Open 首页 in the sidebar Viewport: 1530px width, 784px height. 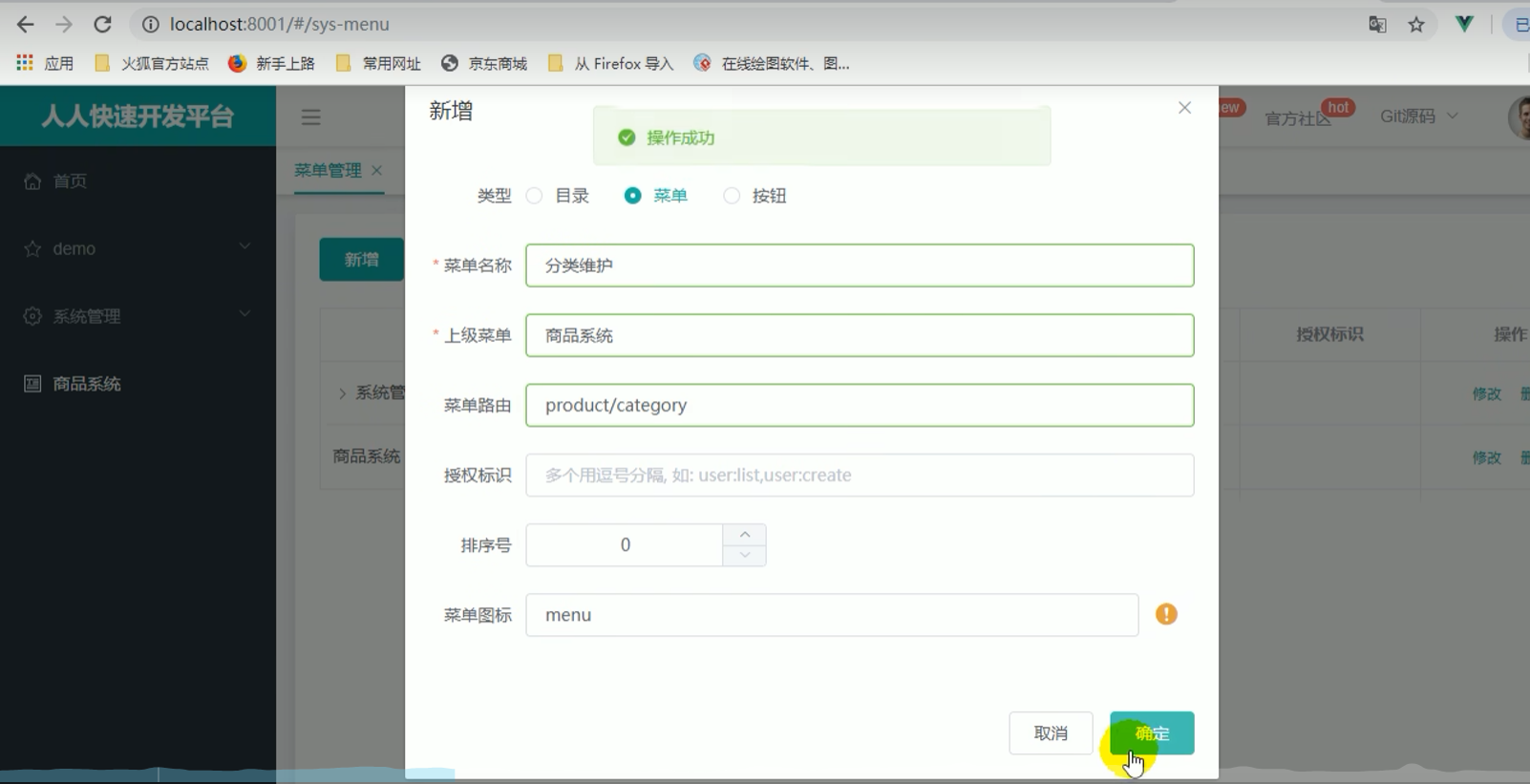pyautogui.click(x=138, y=181)
